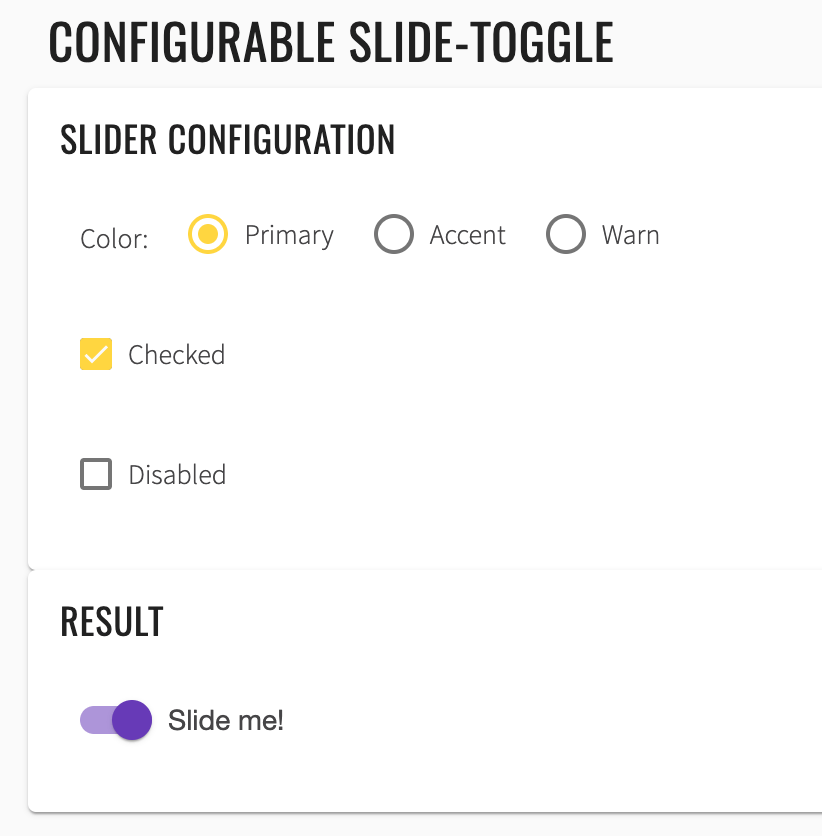Select the Accent color radio button
The width and height of the screenshot is (822, 836).
coord(394,235)
